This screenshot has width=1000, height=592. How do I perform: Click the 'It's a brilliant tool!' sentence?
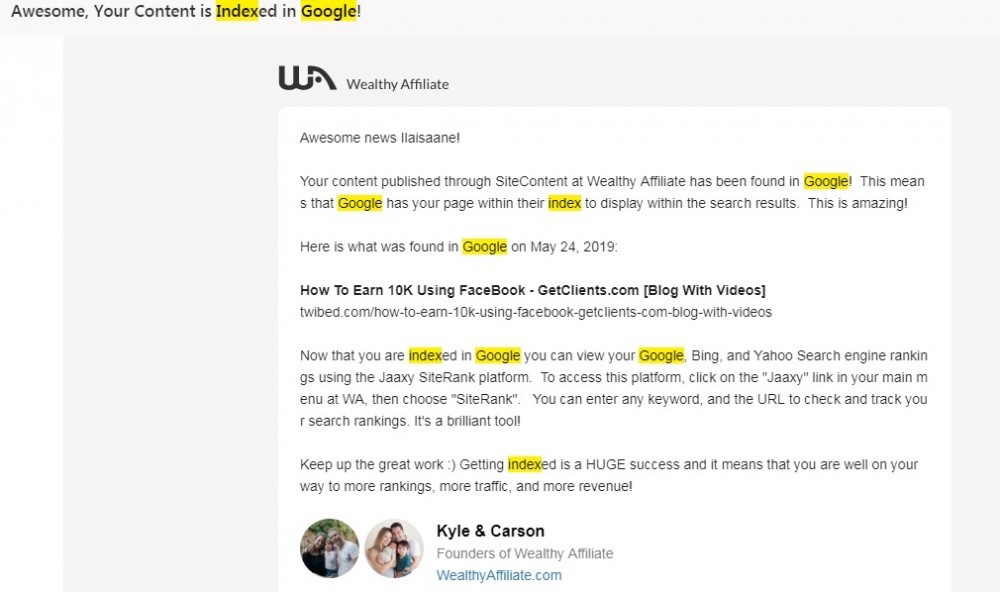467,421
